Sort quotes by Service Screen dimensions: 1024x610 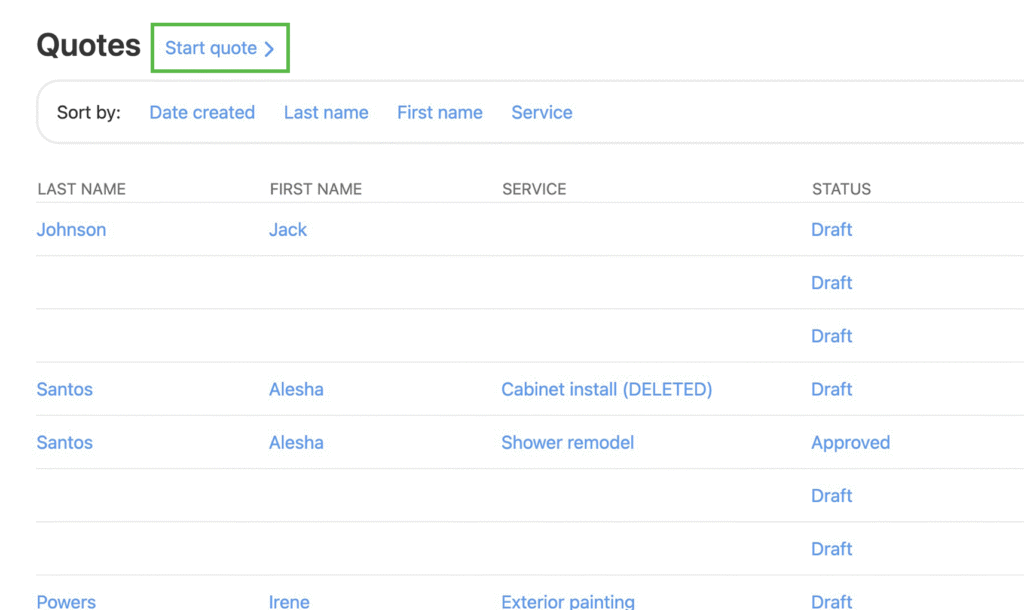(541, 112)
